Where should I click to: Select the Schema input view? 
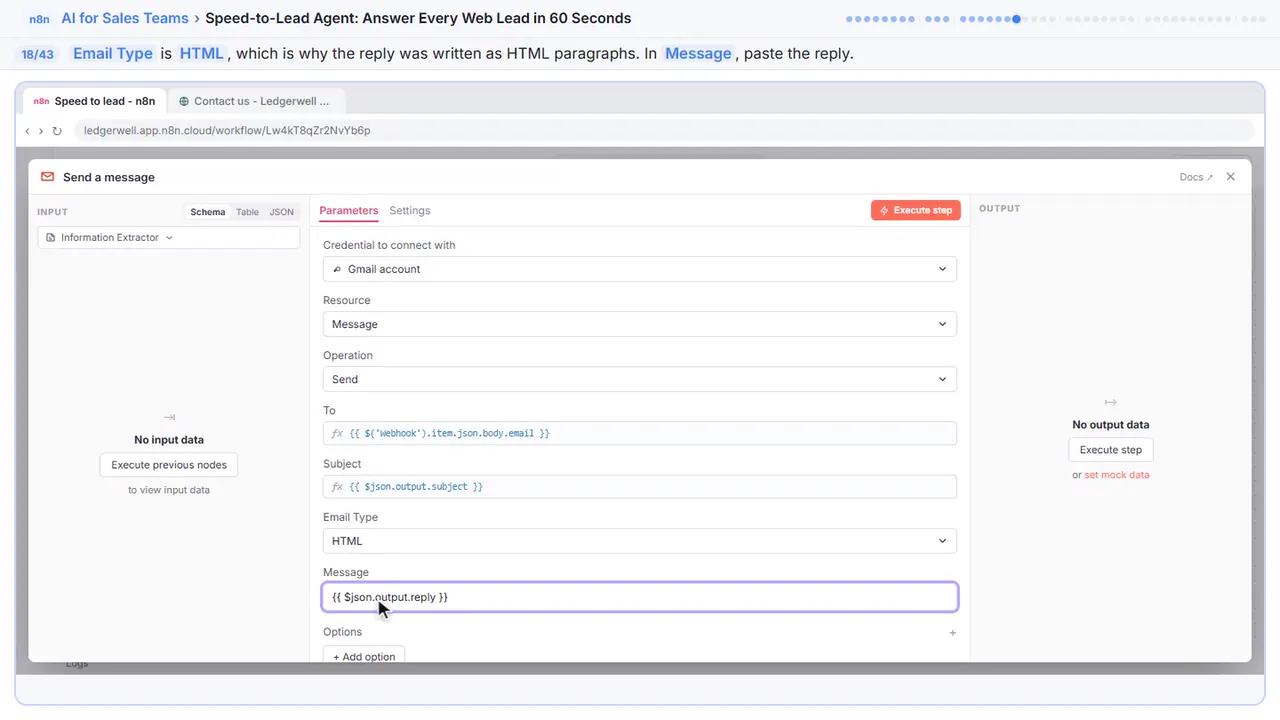click(208, 212)
